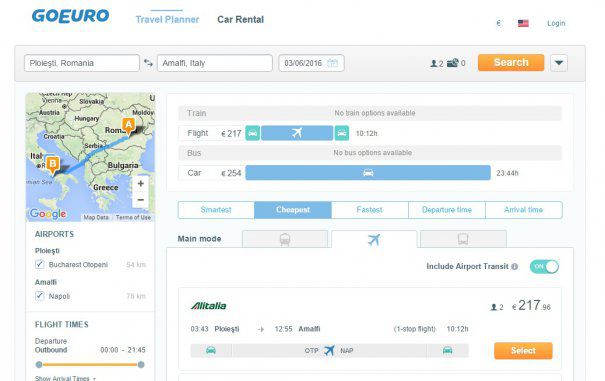Select the Alitalia flight

pyautogui.click(x=523, y=351)
